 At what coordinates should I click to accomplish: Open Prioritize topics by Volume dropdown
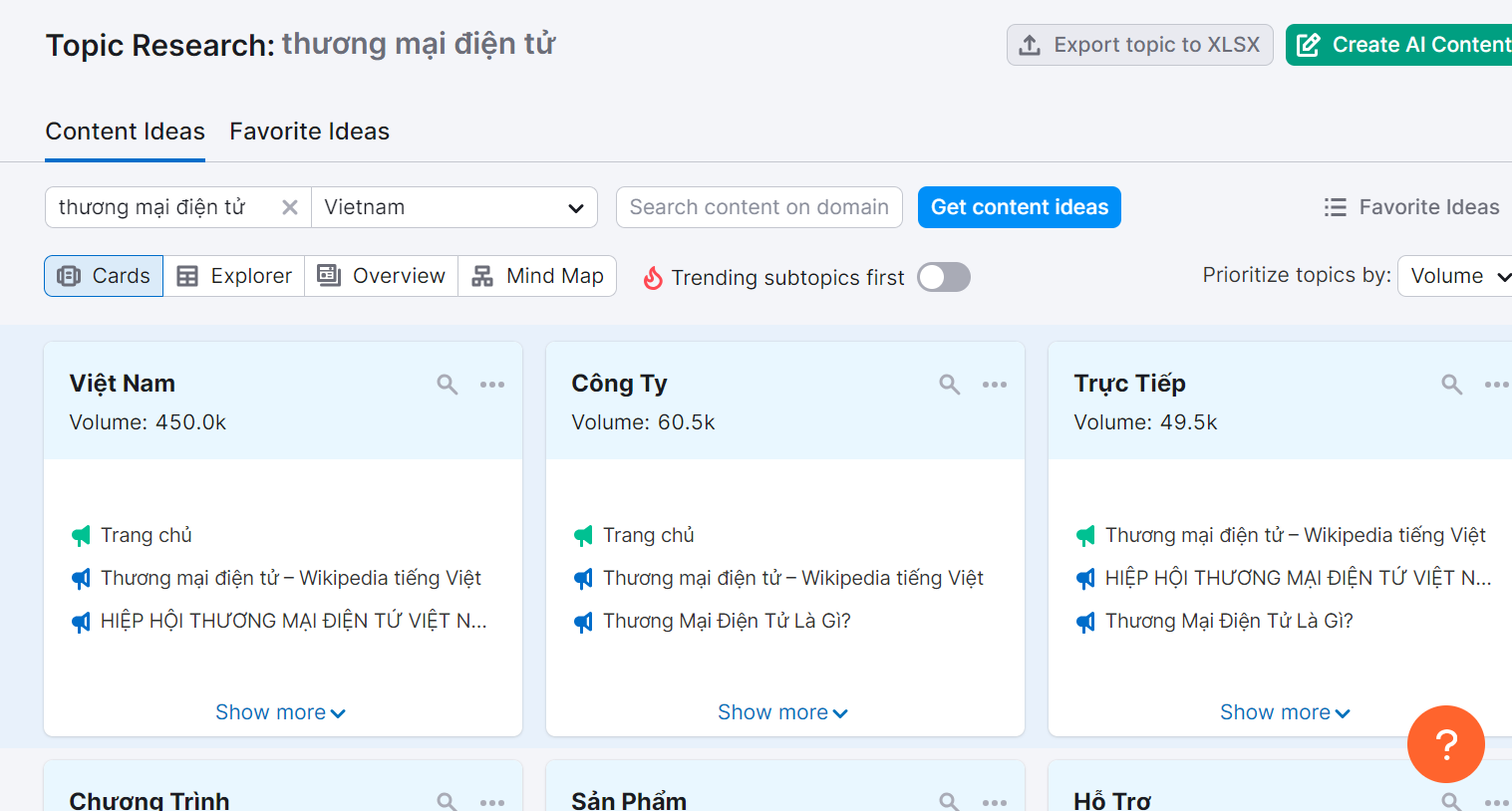pyautogui.click(x=1455, y=276)
